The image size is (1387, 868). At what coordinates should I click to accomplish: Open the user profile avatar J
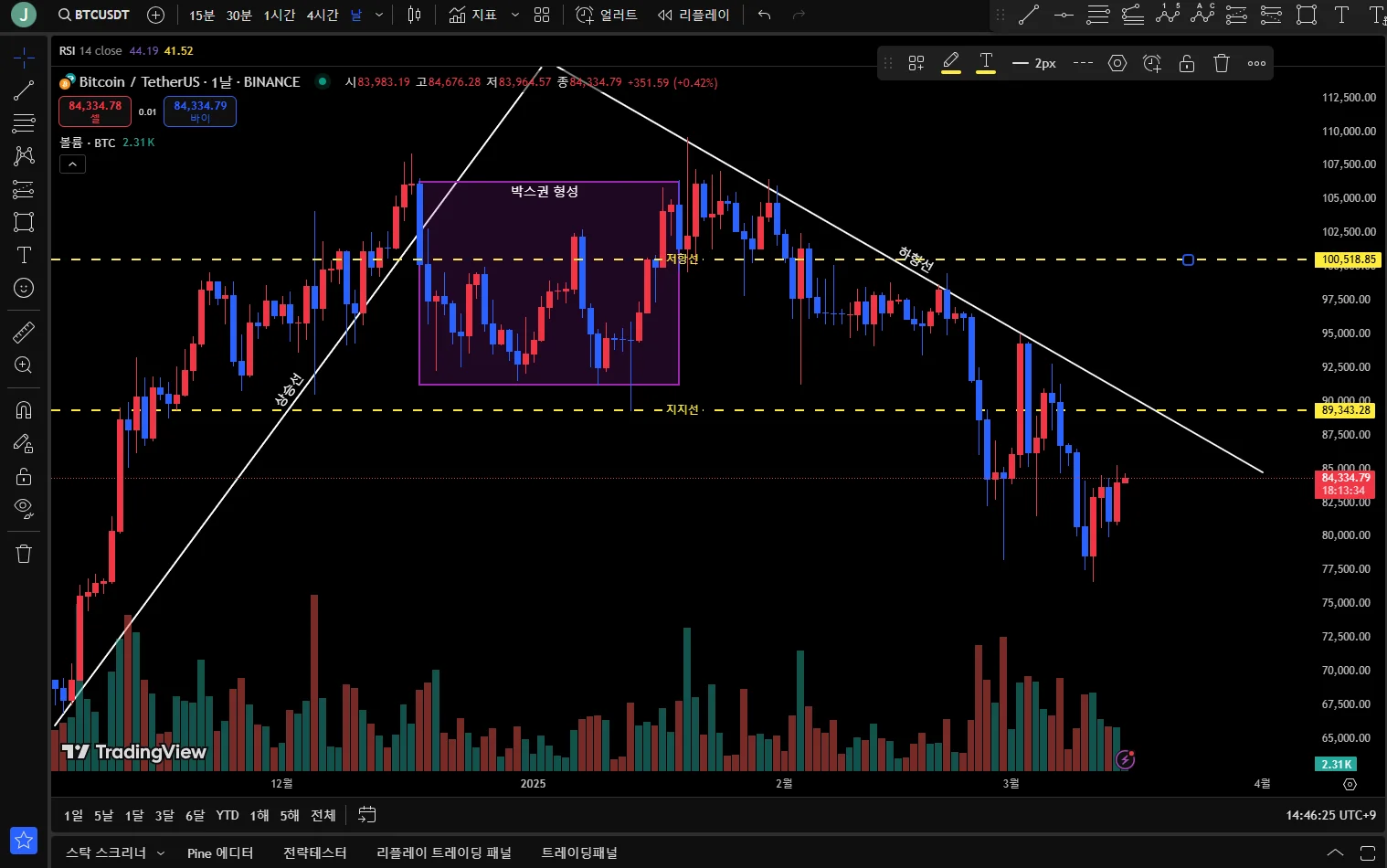tap(24, 15)
